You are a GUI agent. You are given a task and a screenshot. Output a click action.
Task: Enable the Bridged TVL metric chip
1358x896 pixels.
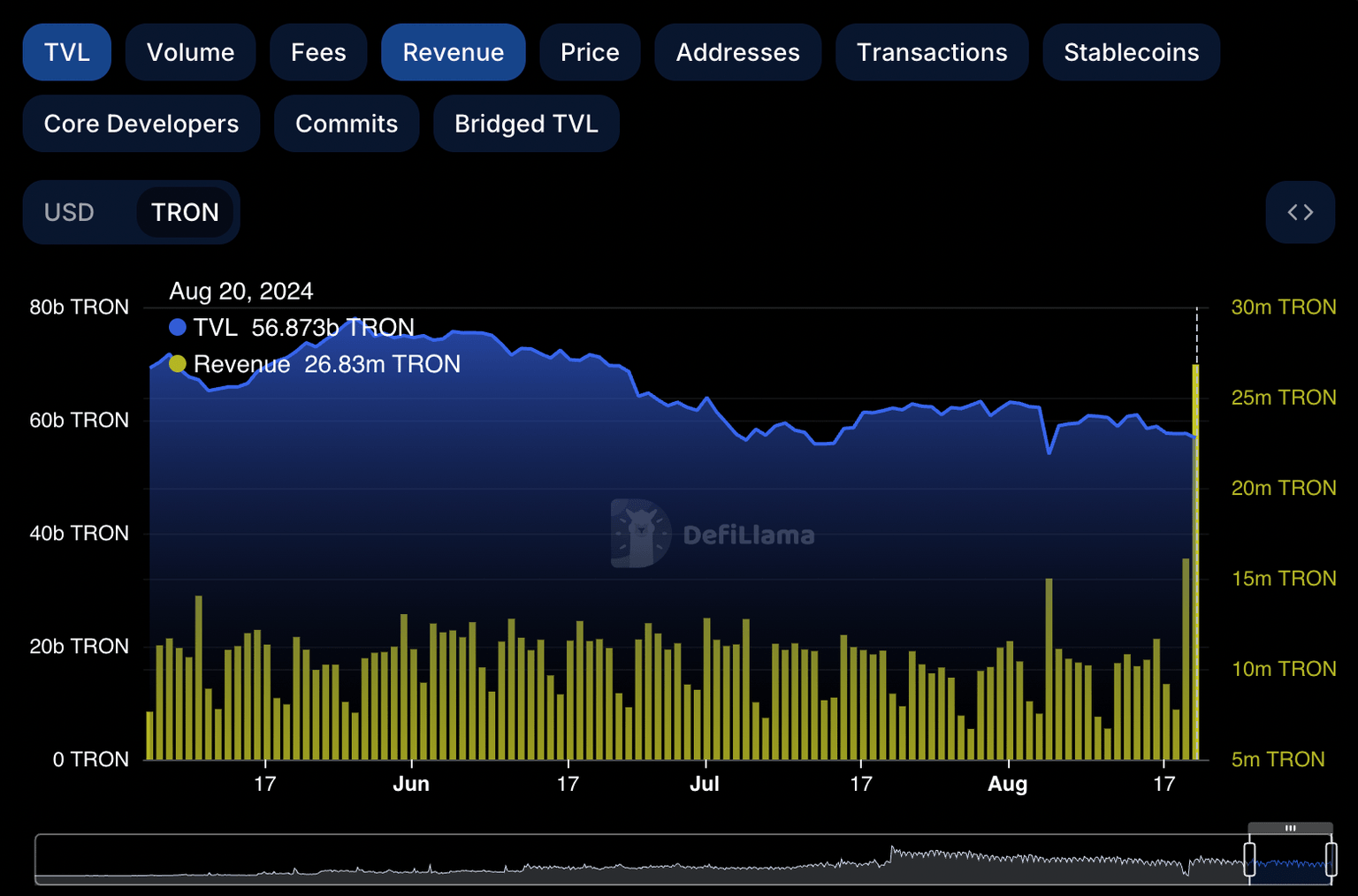[x=526, y=124]
